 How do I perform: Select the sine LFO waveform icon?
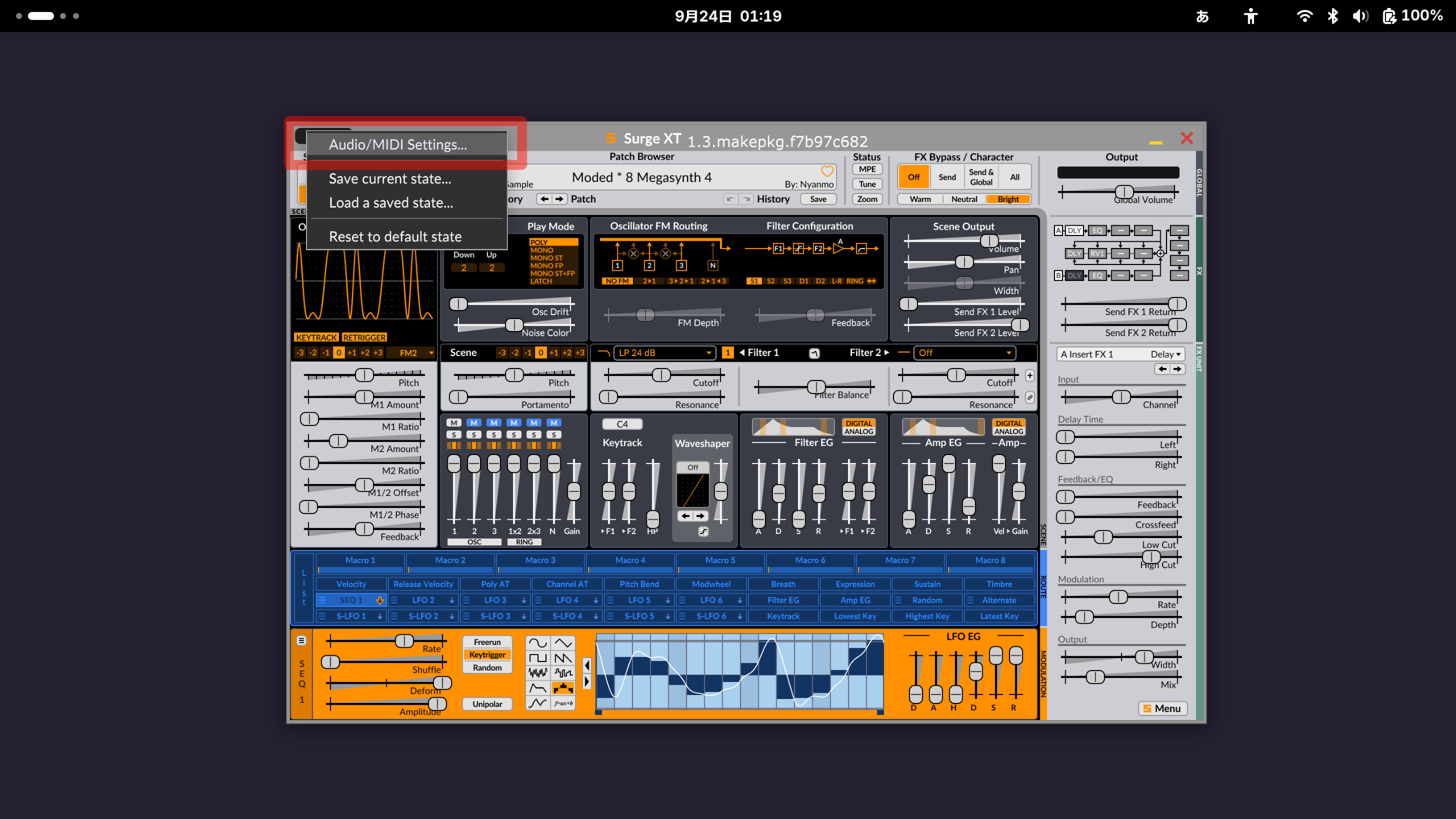pos(538,643)
